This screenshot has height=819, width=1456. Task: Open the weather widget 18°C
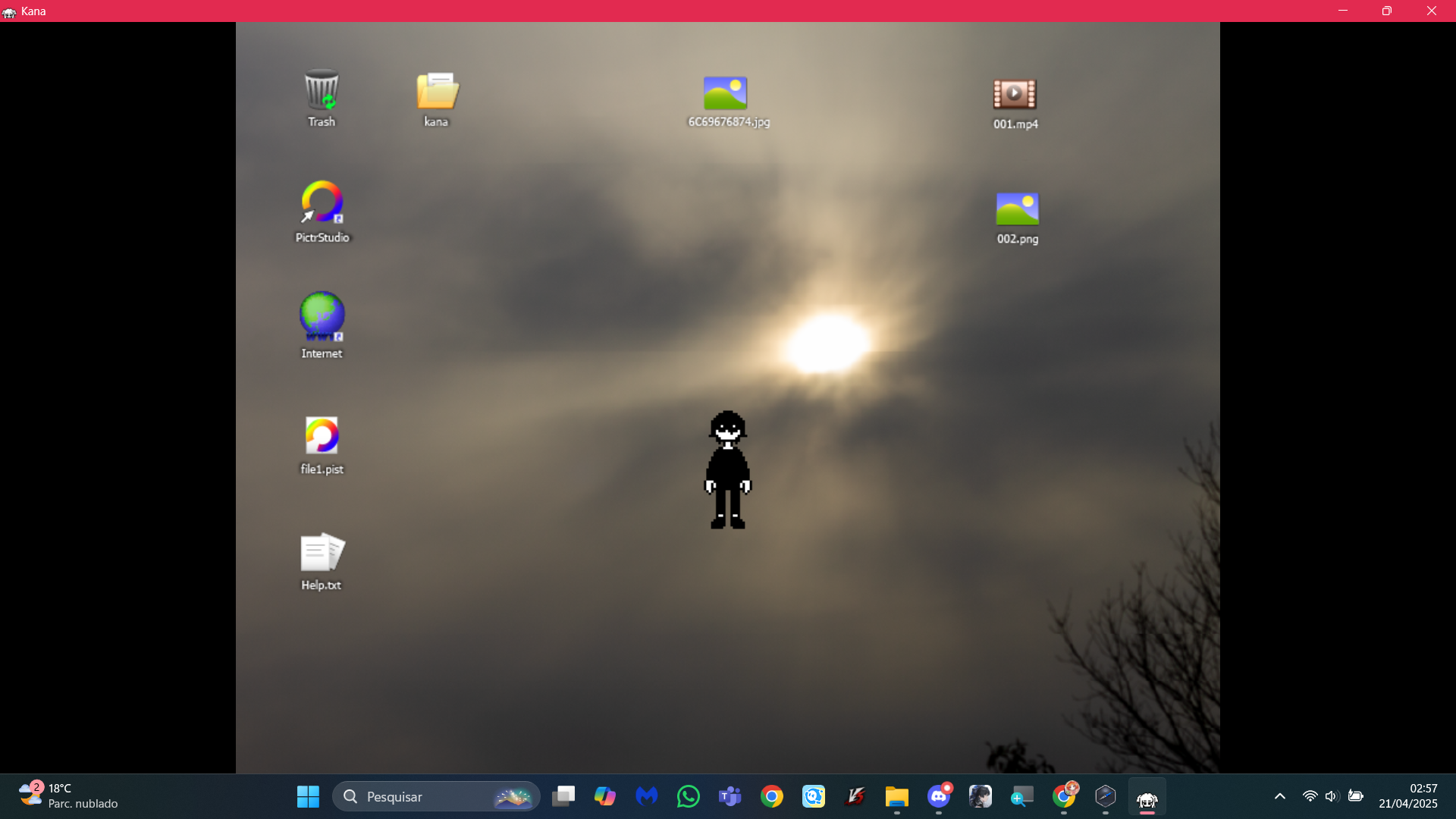68,796
